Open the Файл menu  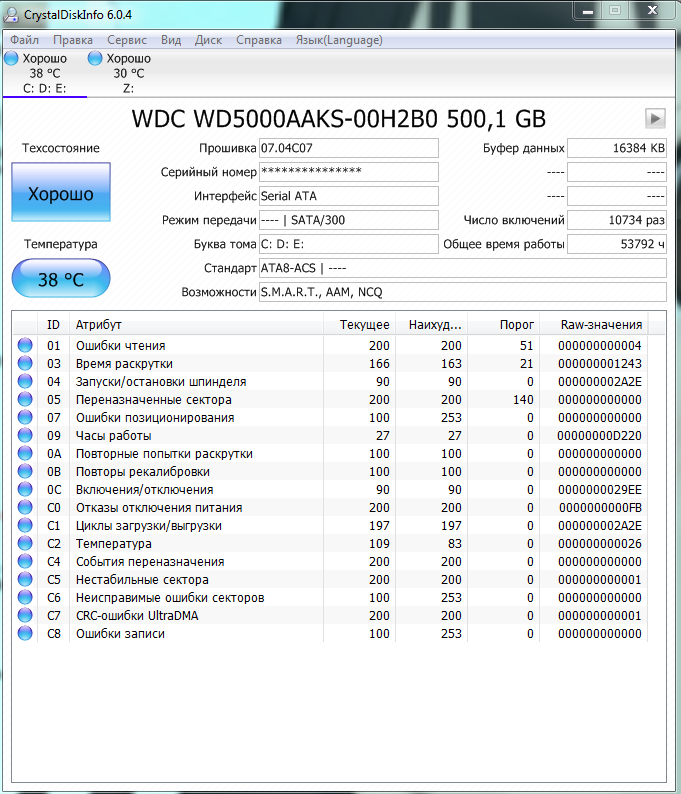click(24, 40)
